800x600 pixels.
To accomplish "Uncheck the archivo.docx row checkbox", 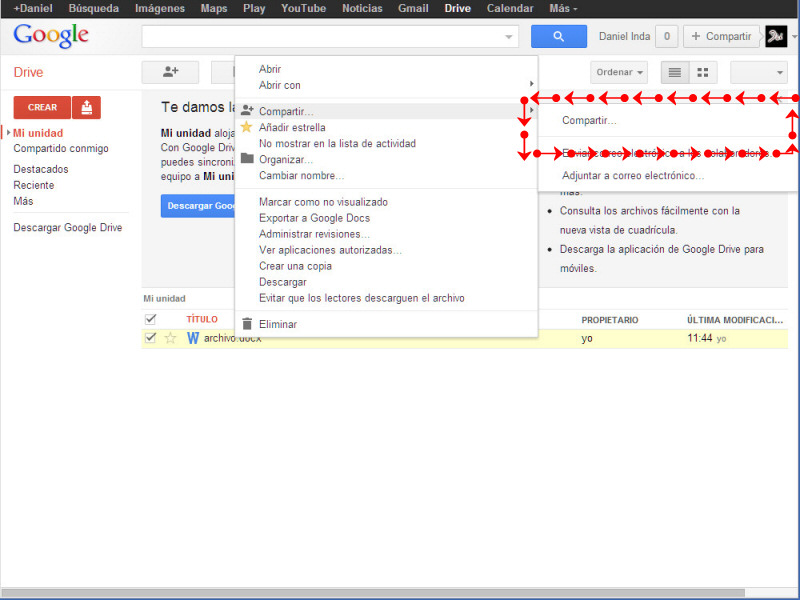I will pyautogui.click(x=150, y=337).
